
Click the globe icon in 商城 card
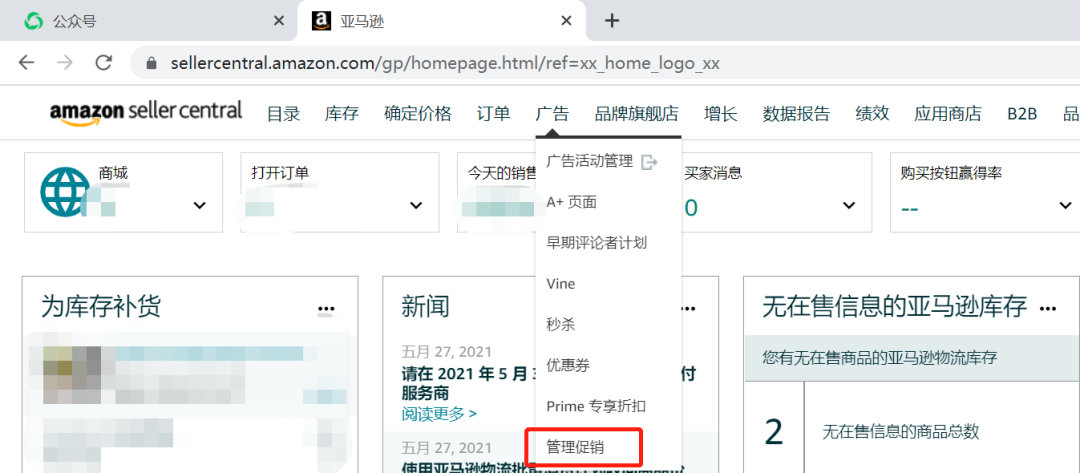(x=65, y=193)
